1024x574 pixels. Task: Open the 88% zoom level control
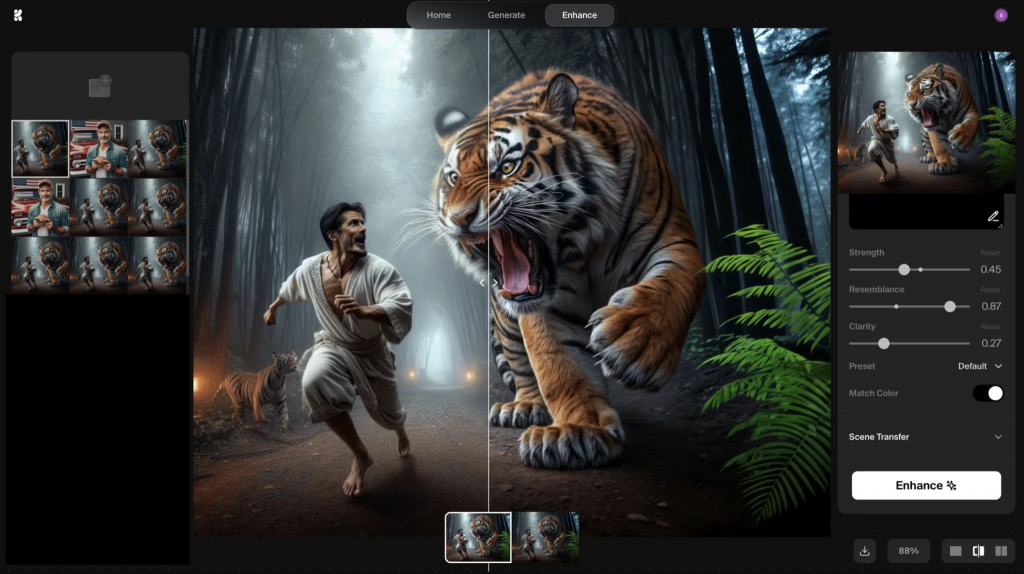[x=908, y=551]
